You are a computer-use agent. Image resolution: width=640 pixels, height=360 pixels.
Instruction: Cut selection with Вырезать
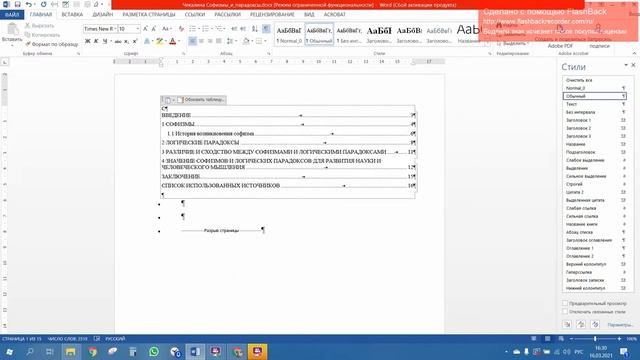[40, 26]
